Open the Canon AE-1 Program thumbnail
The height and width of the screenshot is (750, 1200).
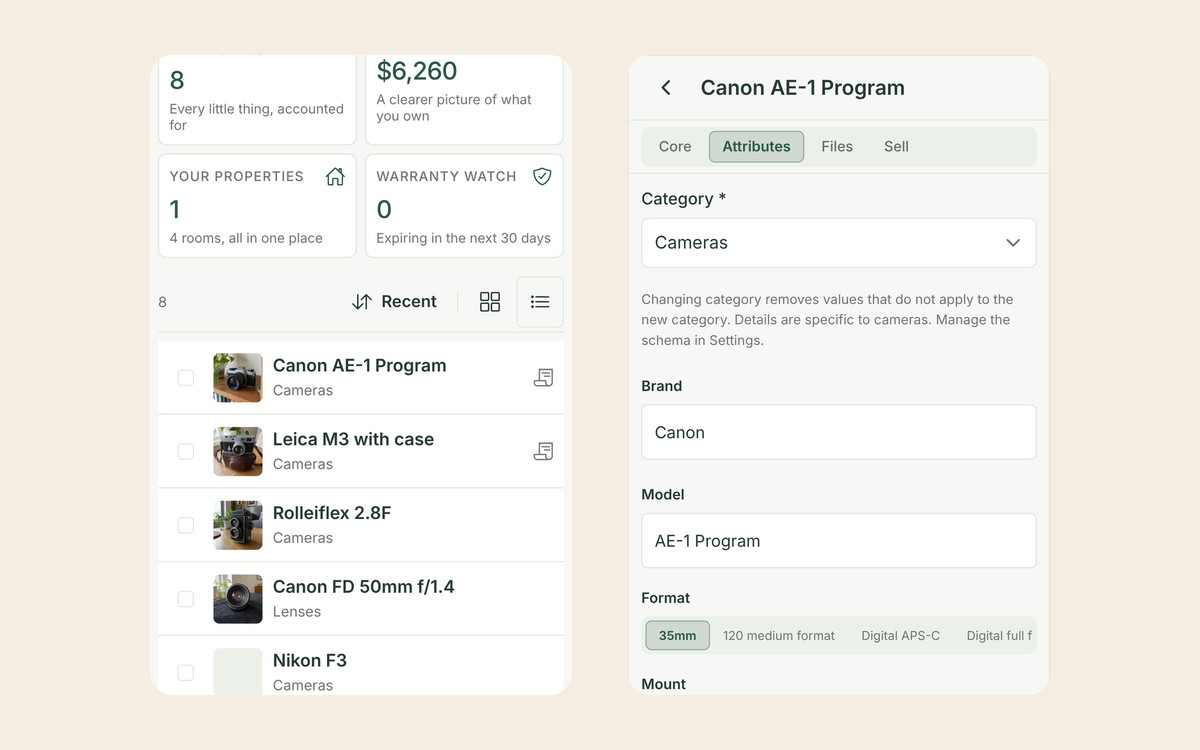tap(238, 378)
